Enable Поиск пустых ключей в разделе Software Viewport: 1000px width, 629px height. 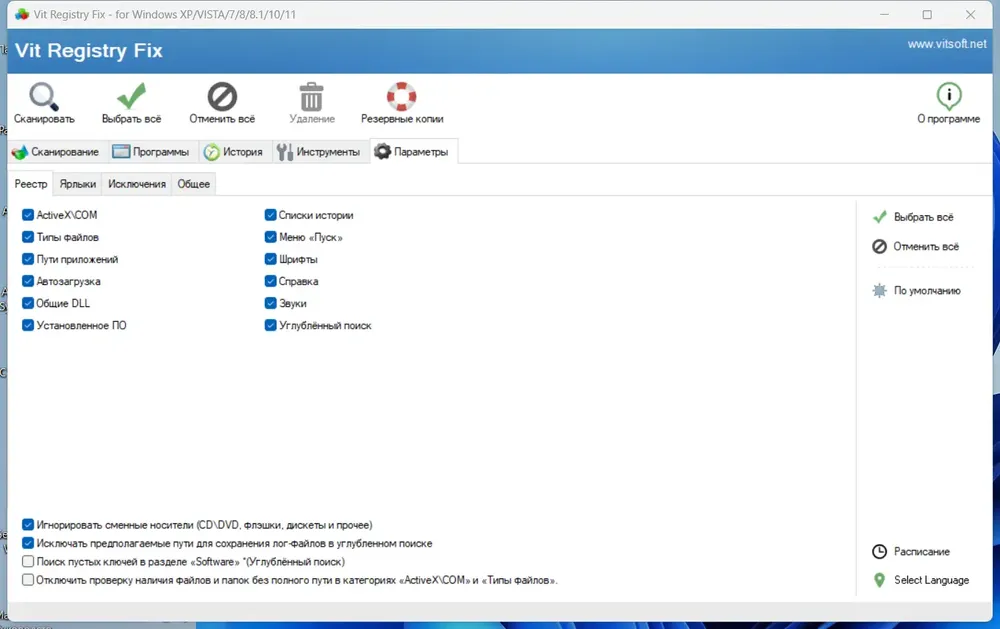[x=28, y=562]
